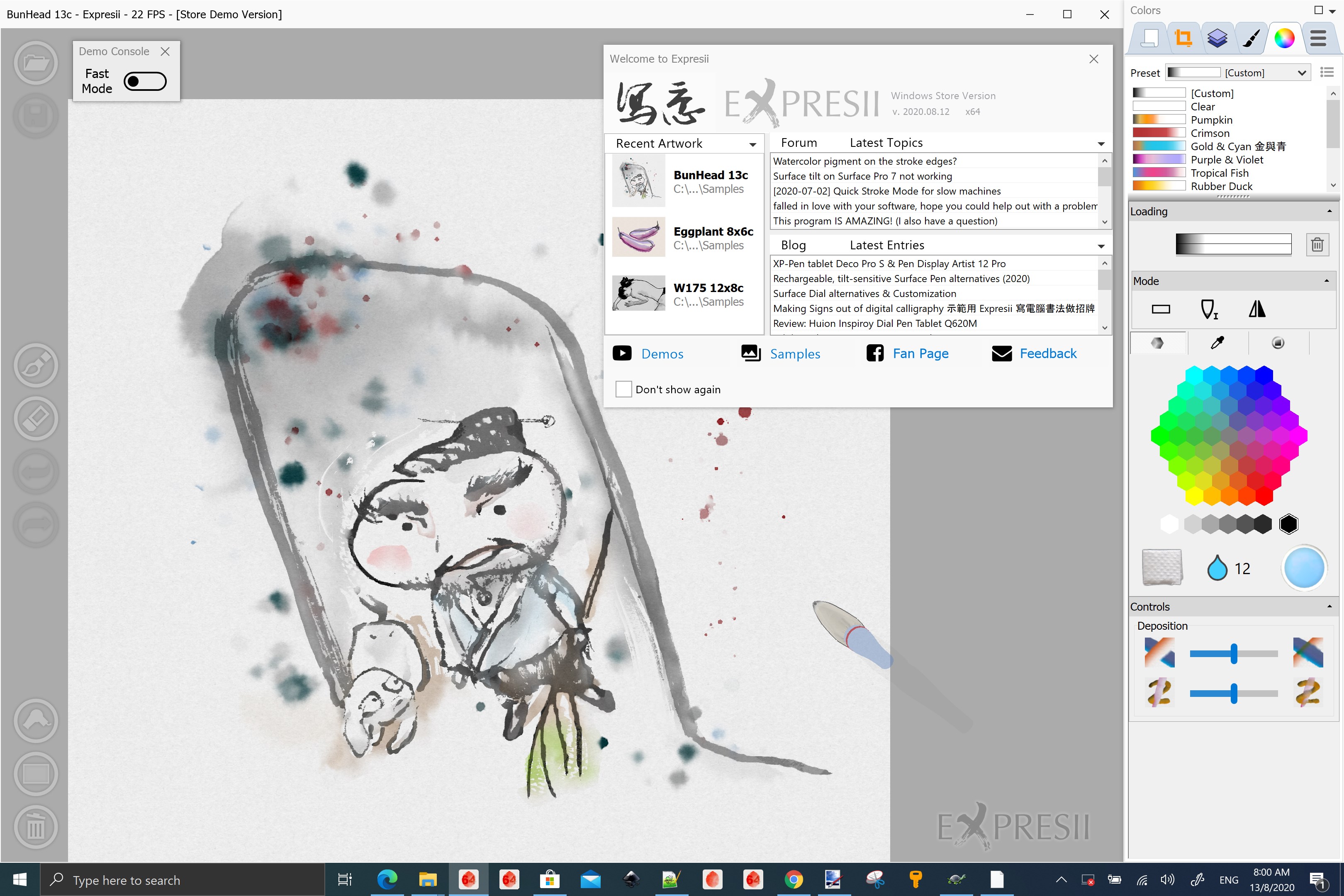Click the trash bin icon in left sidebar
This screenshot has width=1344, height=896.
coord(36,827)
